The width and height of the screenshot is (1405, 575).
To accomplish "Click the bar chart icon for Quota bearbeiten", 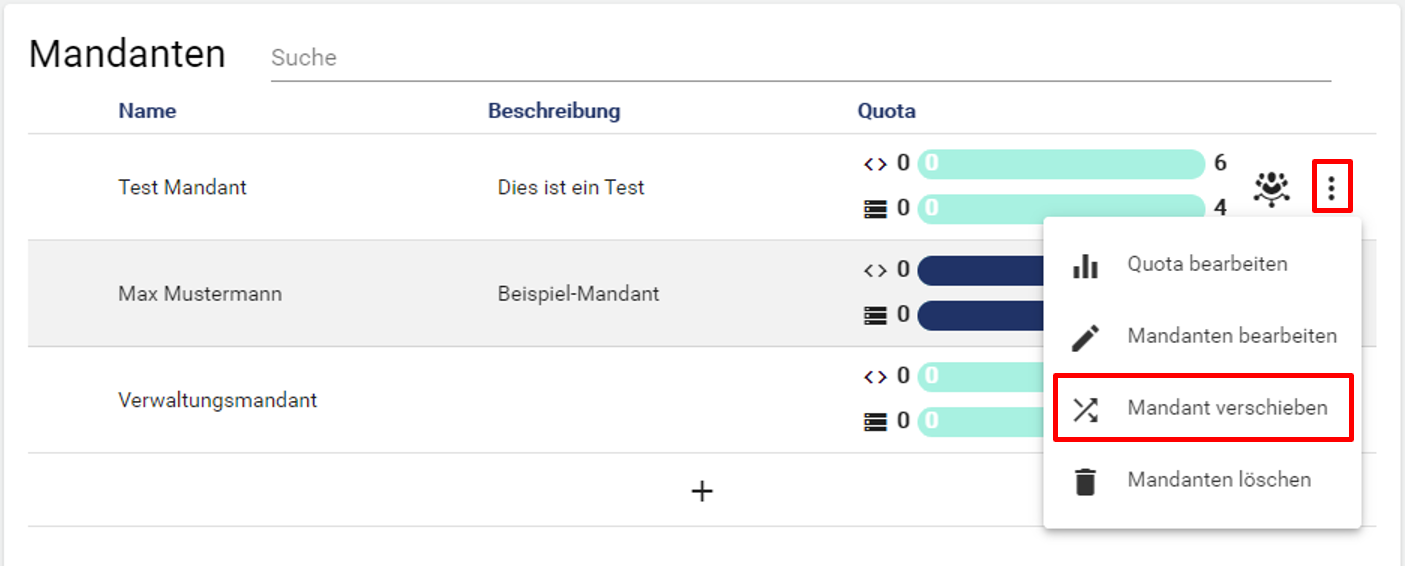I will coord(1085,265).
